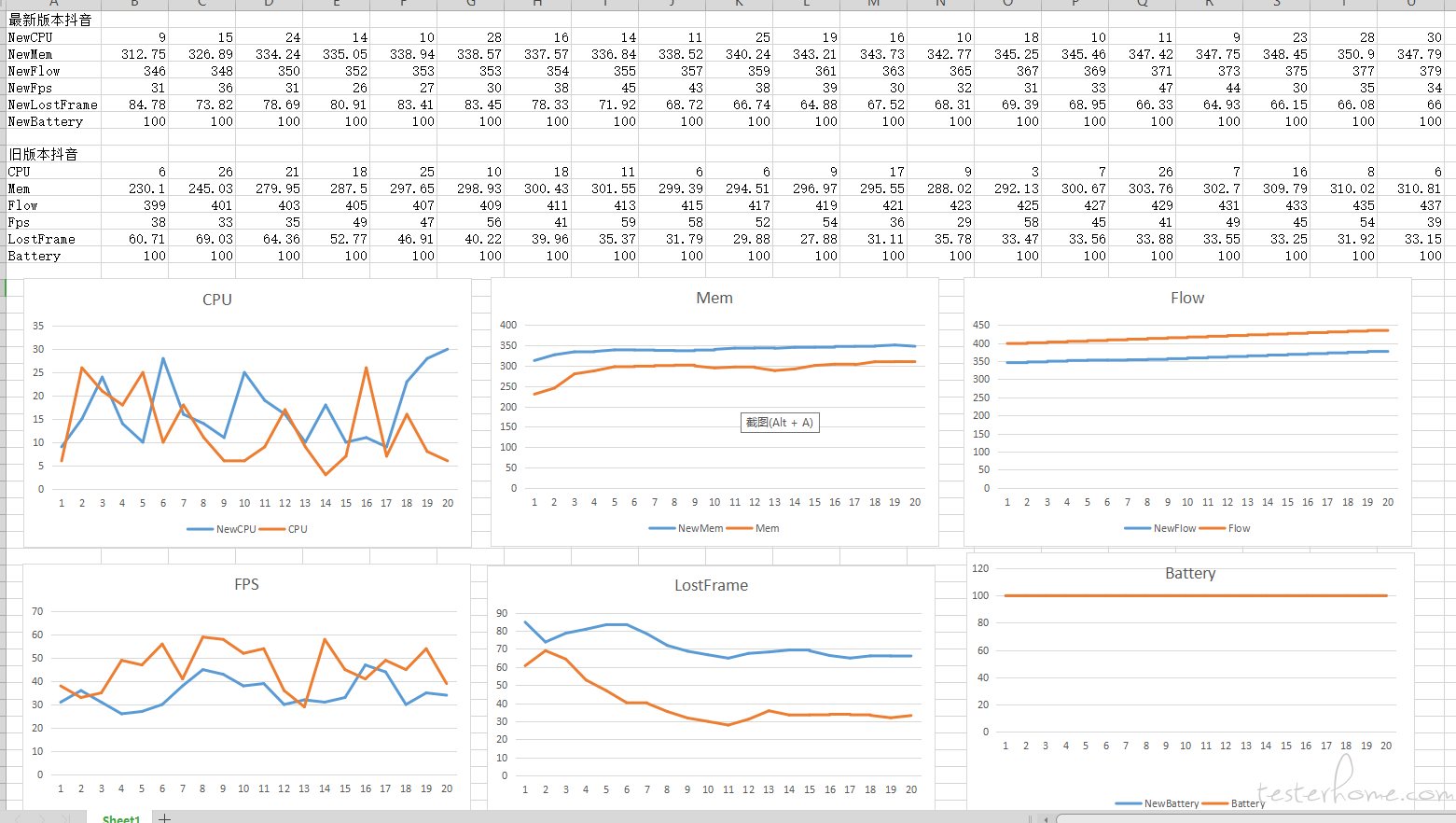
Task: Select the CPU chart title
Action: click(217, 300)
